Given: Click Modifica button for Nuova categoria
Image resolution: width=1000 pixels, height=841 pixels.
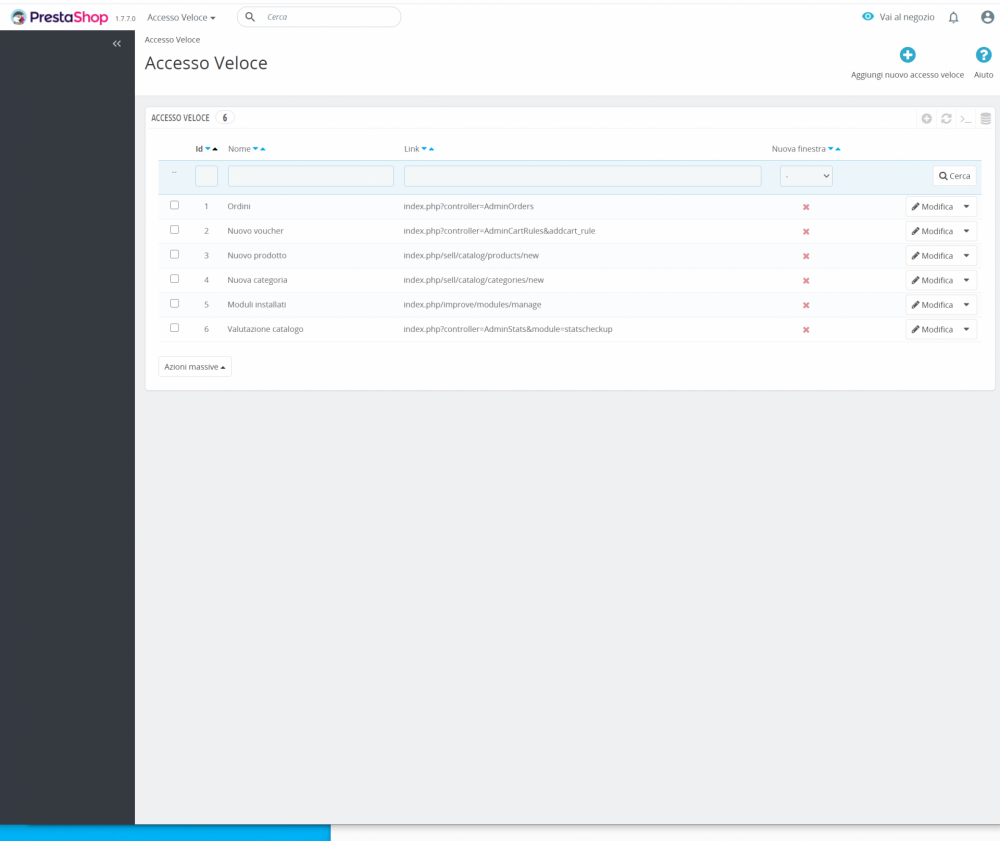Looking at the screenshot, I should [932, 280].
